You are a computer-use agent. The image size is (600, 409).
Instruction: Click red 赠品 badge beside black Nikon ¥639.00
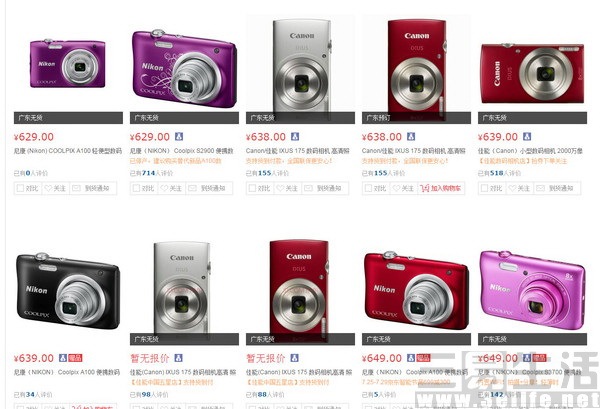75,358
